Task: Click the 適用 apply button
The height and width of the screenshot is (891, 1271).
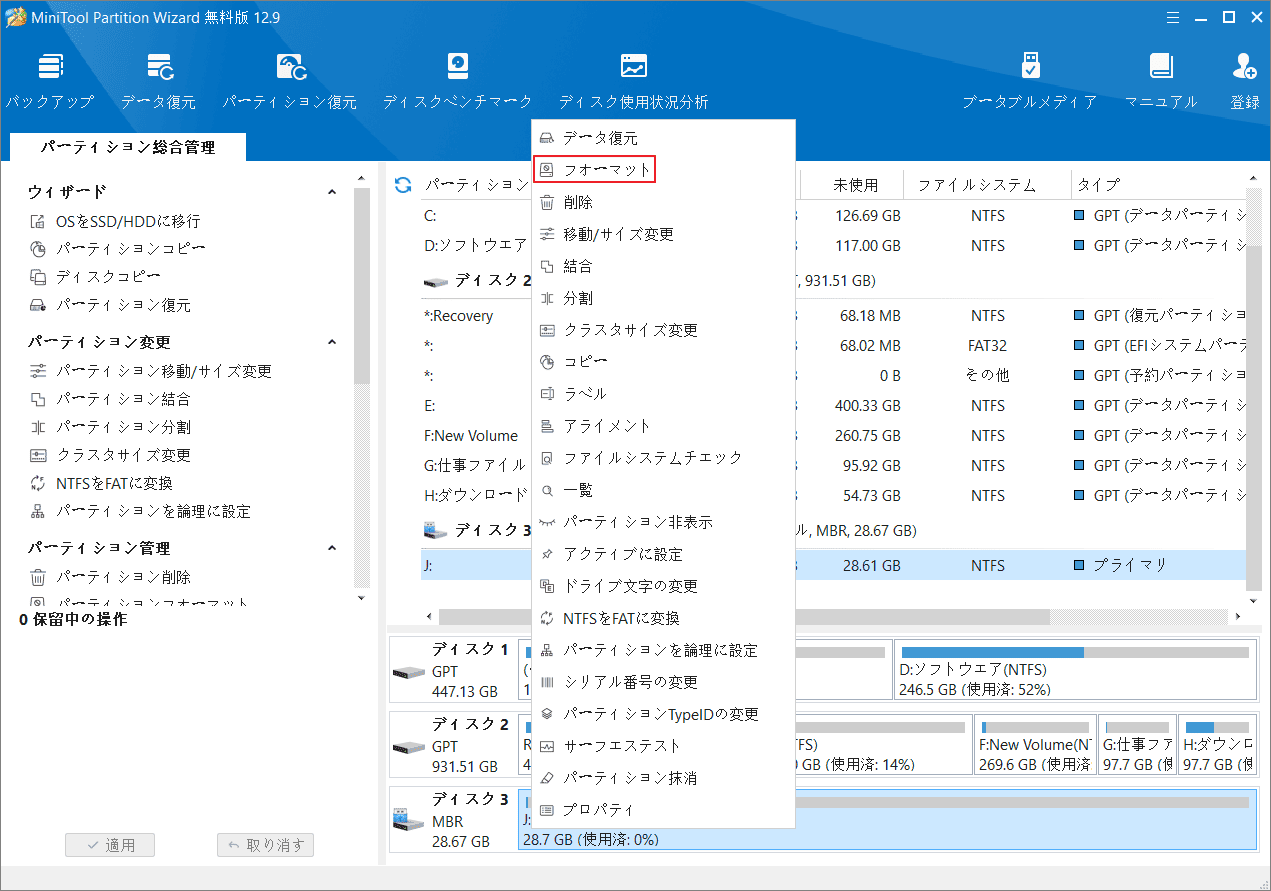Action: (x=110, y=845)
